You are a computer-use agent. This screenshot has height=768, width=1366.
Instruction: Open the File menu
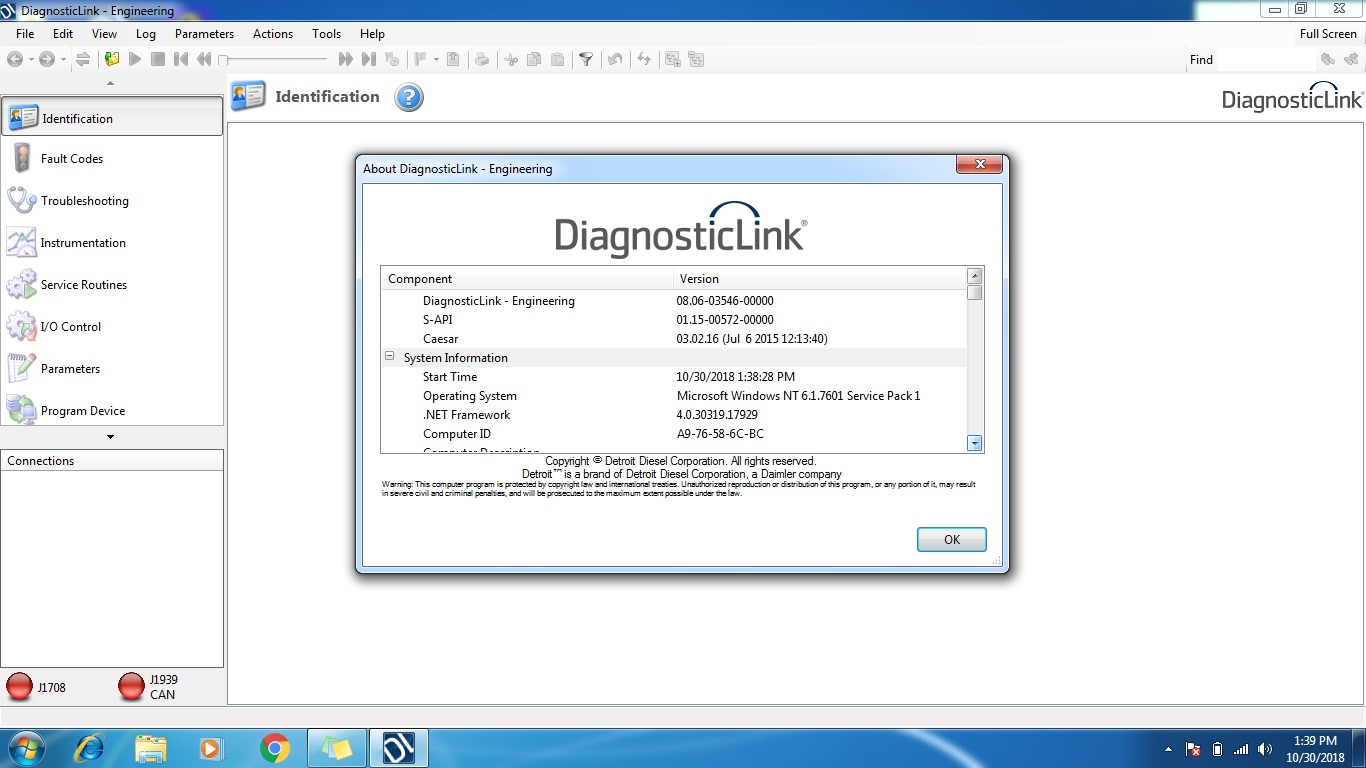tap(25, 33)
